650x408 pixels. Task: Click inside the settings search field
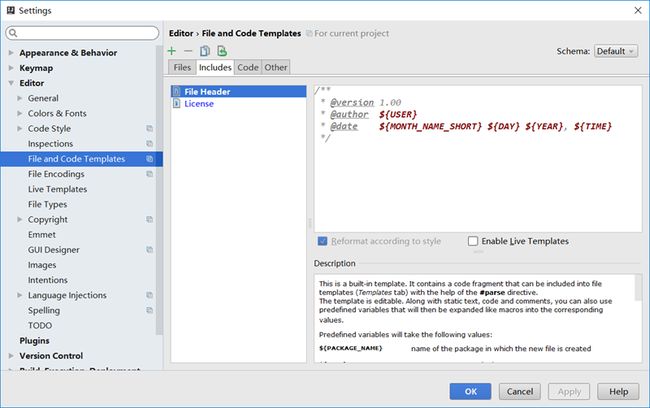(82, 33)
